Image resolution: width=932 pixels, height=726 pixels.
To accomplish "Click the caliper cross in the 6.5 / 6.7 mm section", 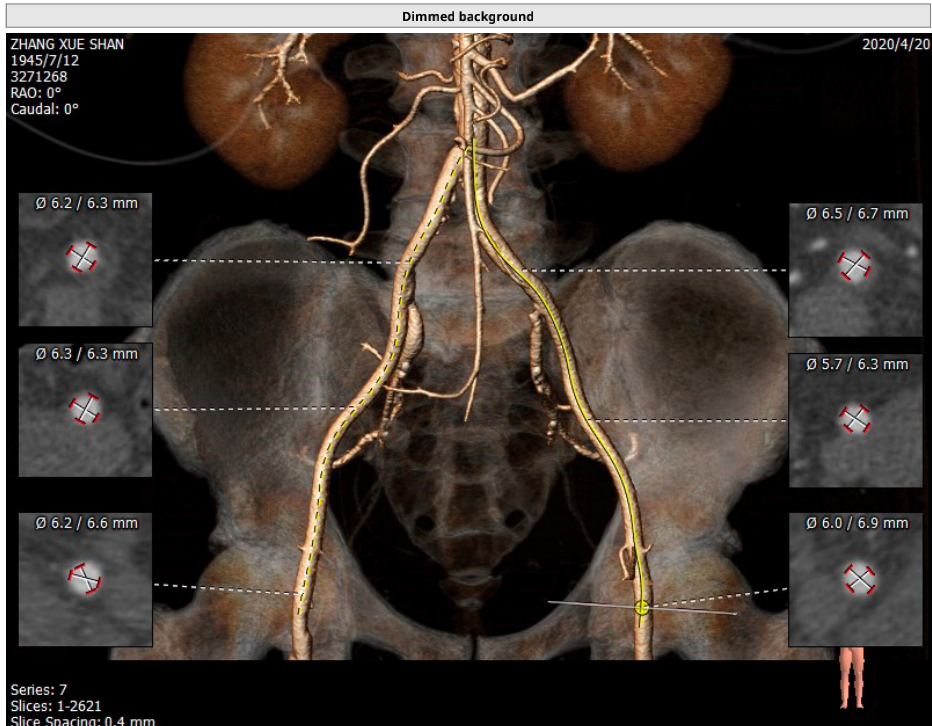I will click(x=854, y=265).
